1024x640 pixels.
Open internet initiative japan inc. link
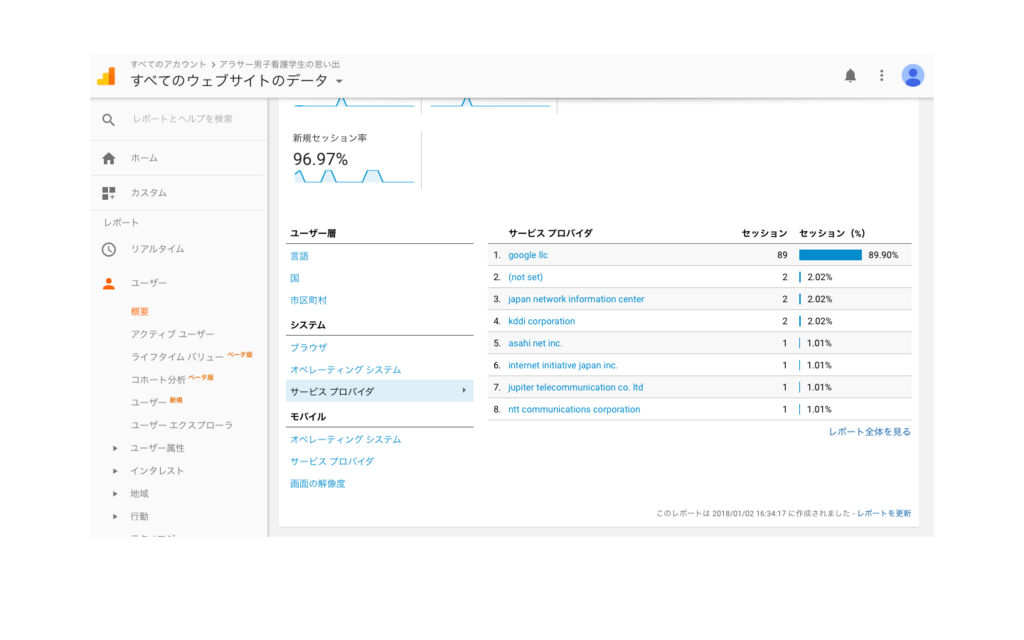(x=563, y=365)
